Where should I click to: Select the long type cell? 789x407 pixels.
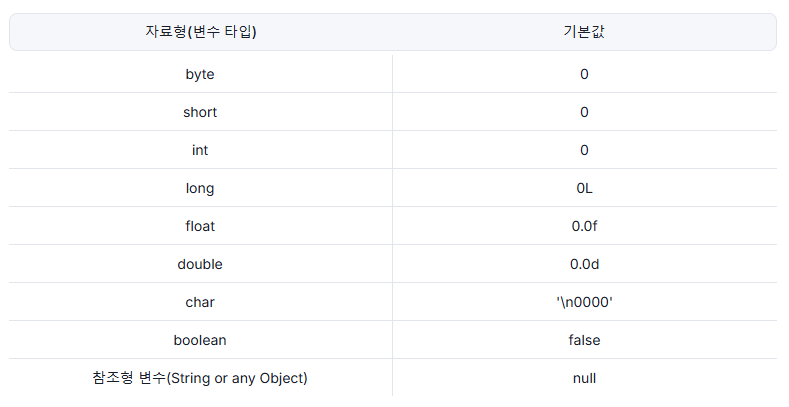click(200, 188)
